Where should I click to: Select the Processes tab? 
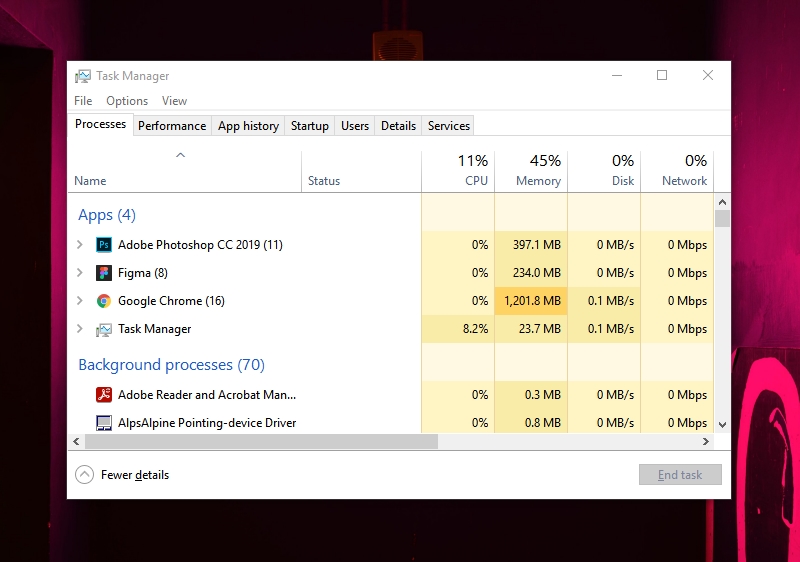coord(101,124)
